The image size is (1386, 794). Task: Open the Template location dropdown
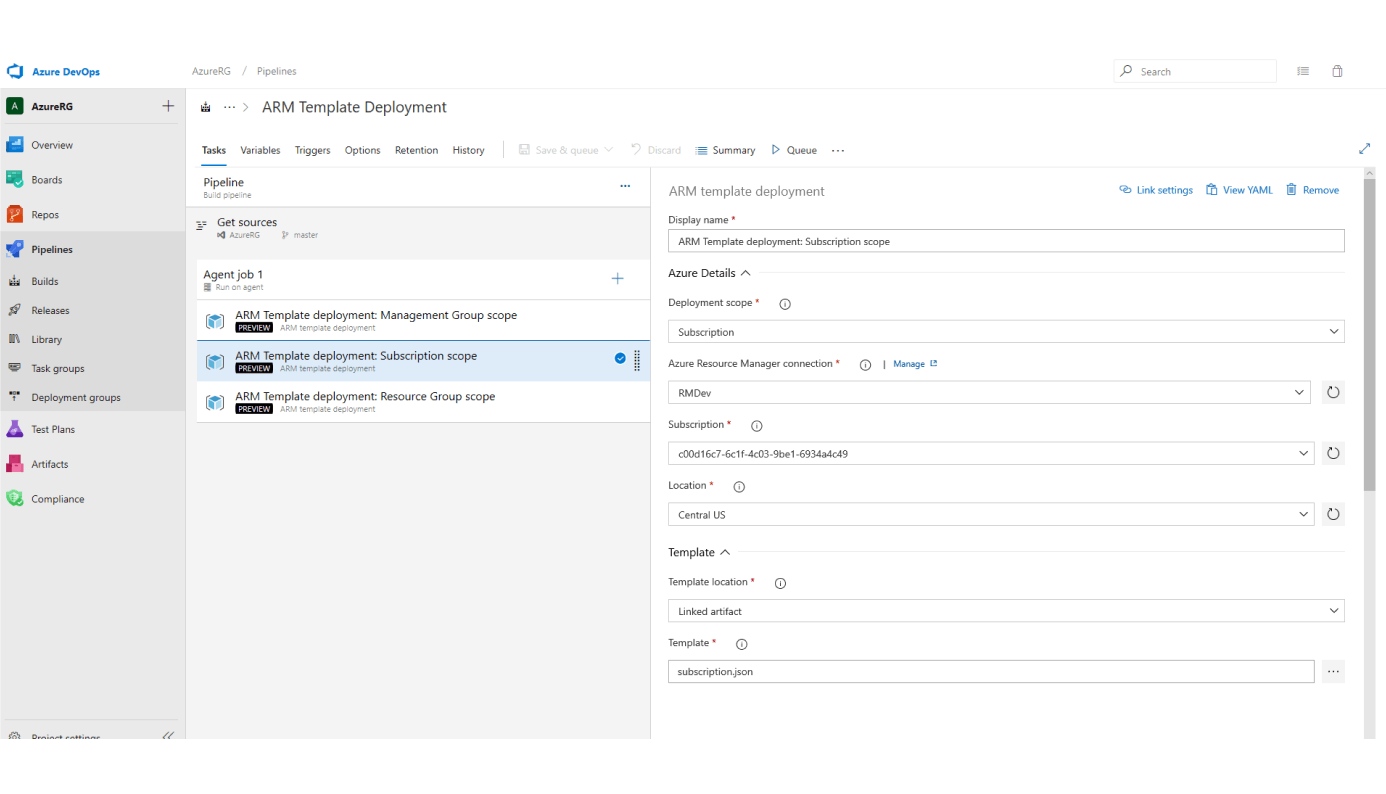1005,611
